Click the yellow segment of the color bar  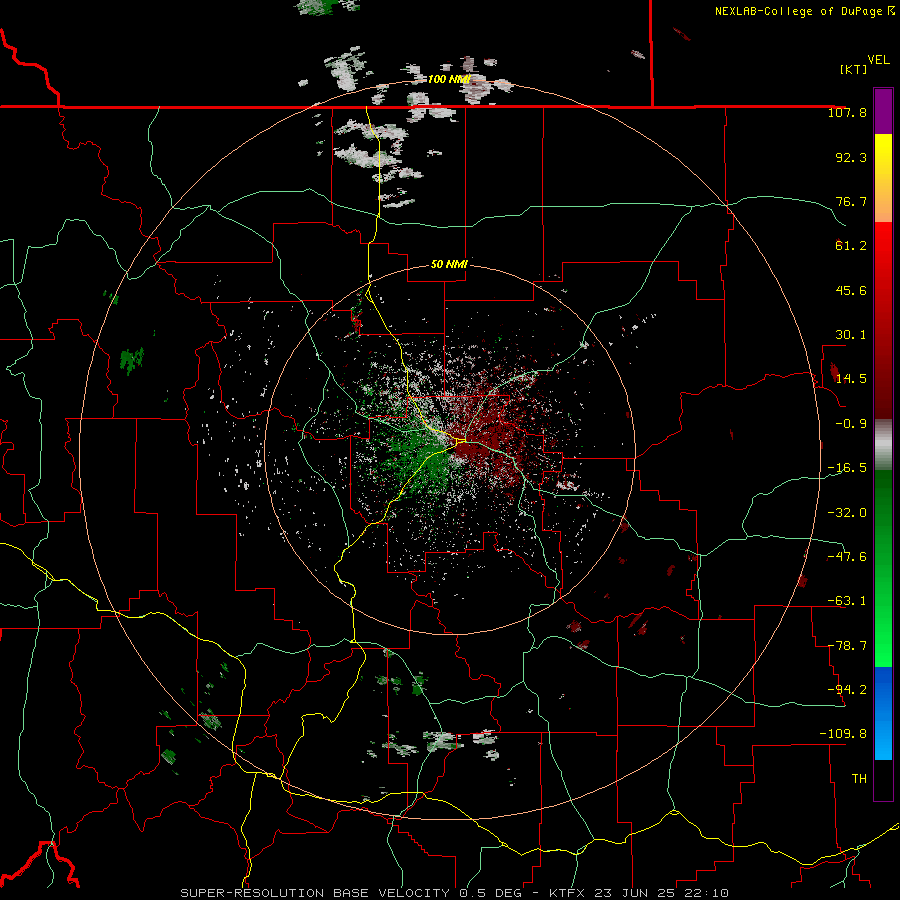point(883,158)
